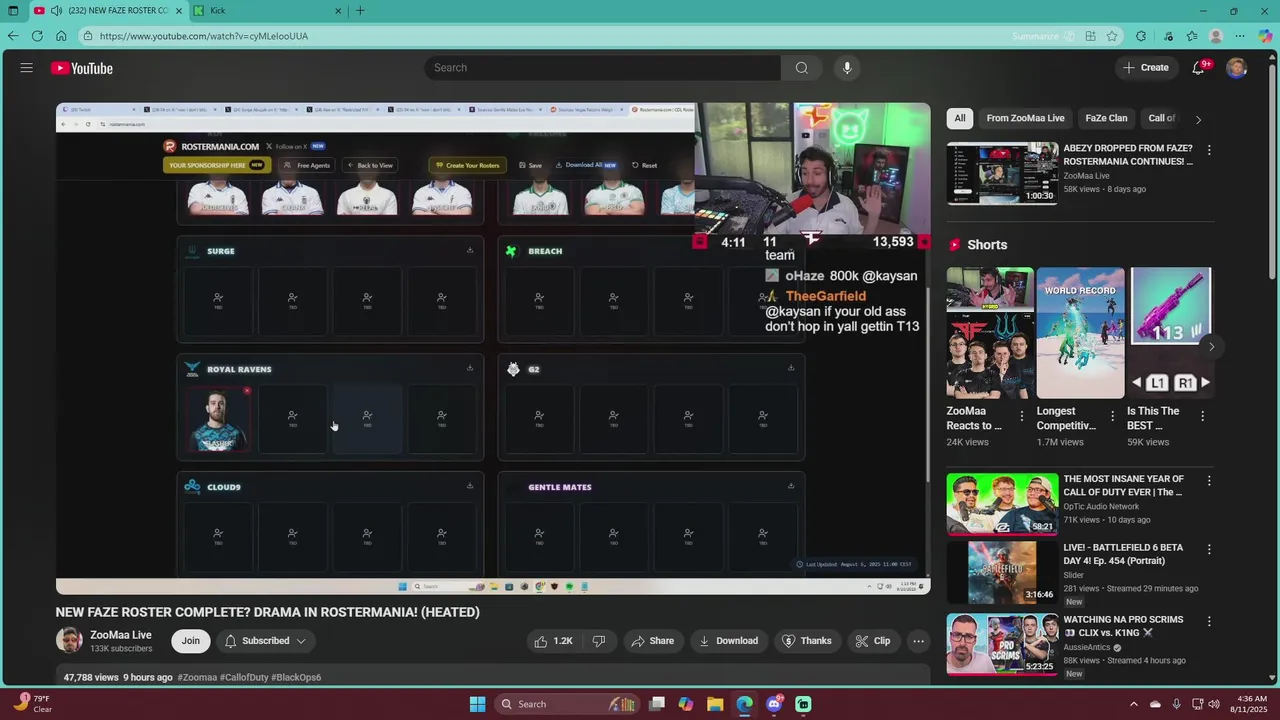This screenshot has width=1280, height=720.
Task: Click the Share button
Action: coord(651,641)
